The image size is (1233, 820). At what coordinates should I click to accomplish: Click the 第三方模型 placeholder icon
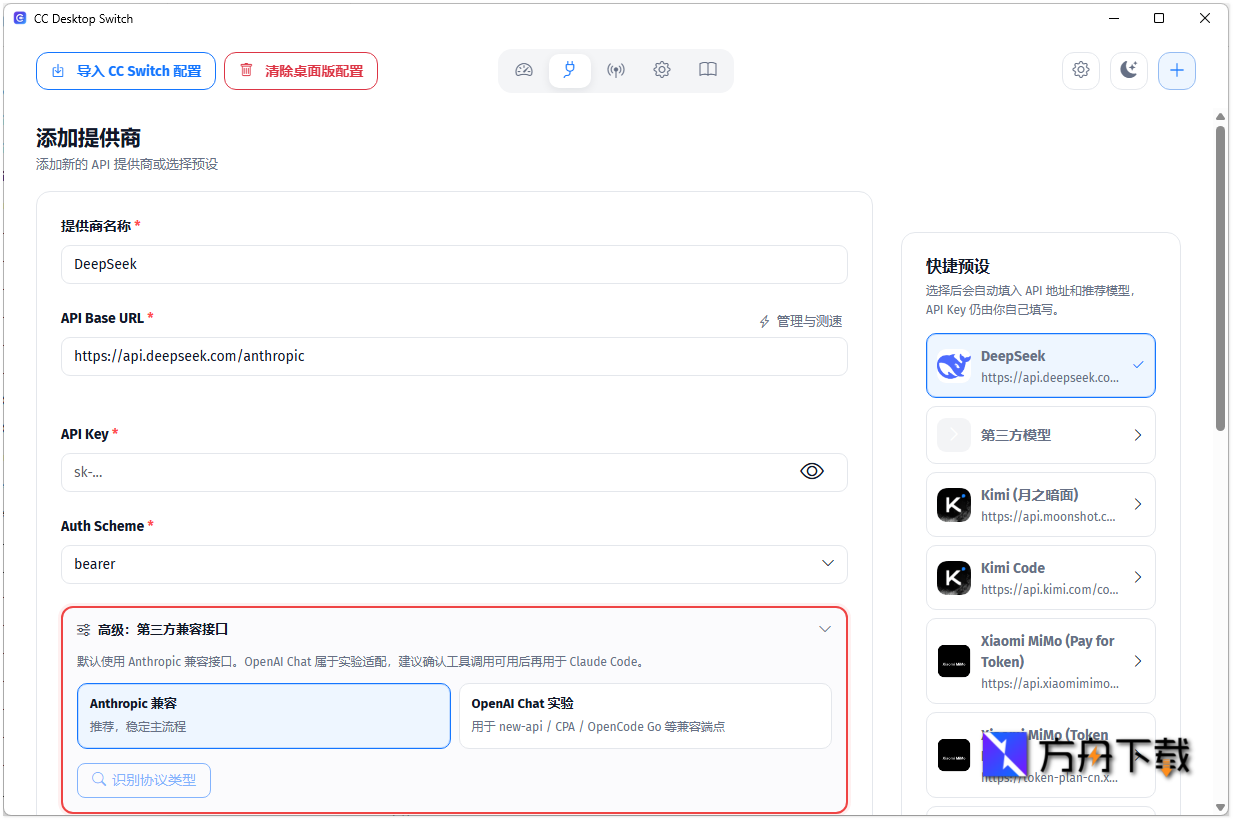tap(954, 435)
